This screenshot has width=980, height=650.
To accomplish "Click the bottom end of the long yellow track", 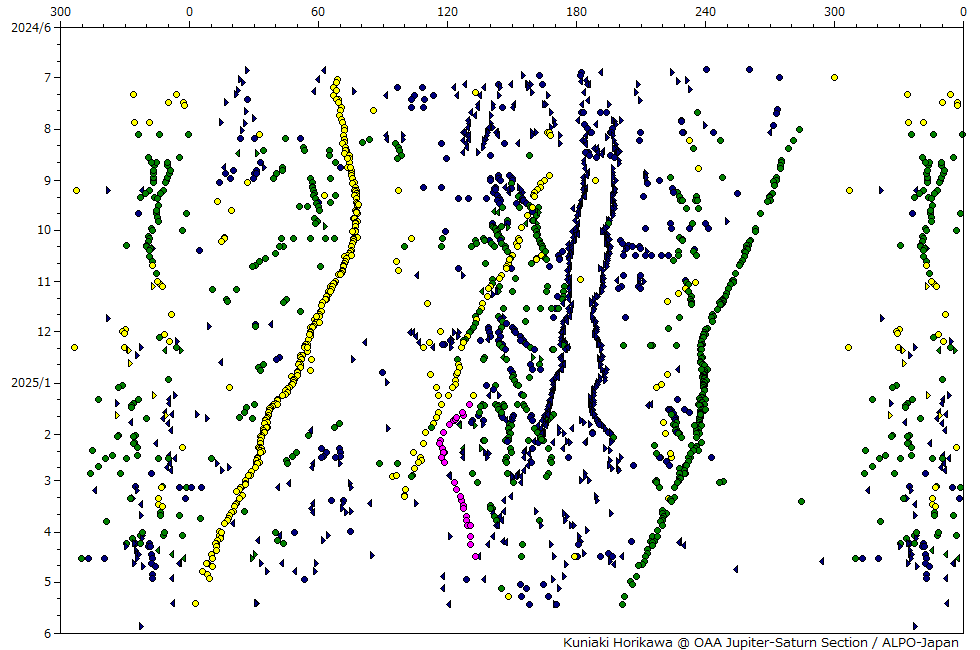I will pos(209,578).
